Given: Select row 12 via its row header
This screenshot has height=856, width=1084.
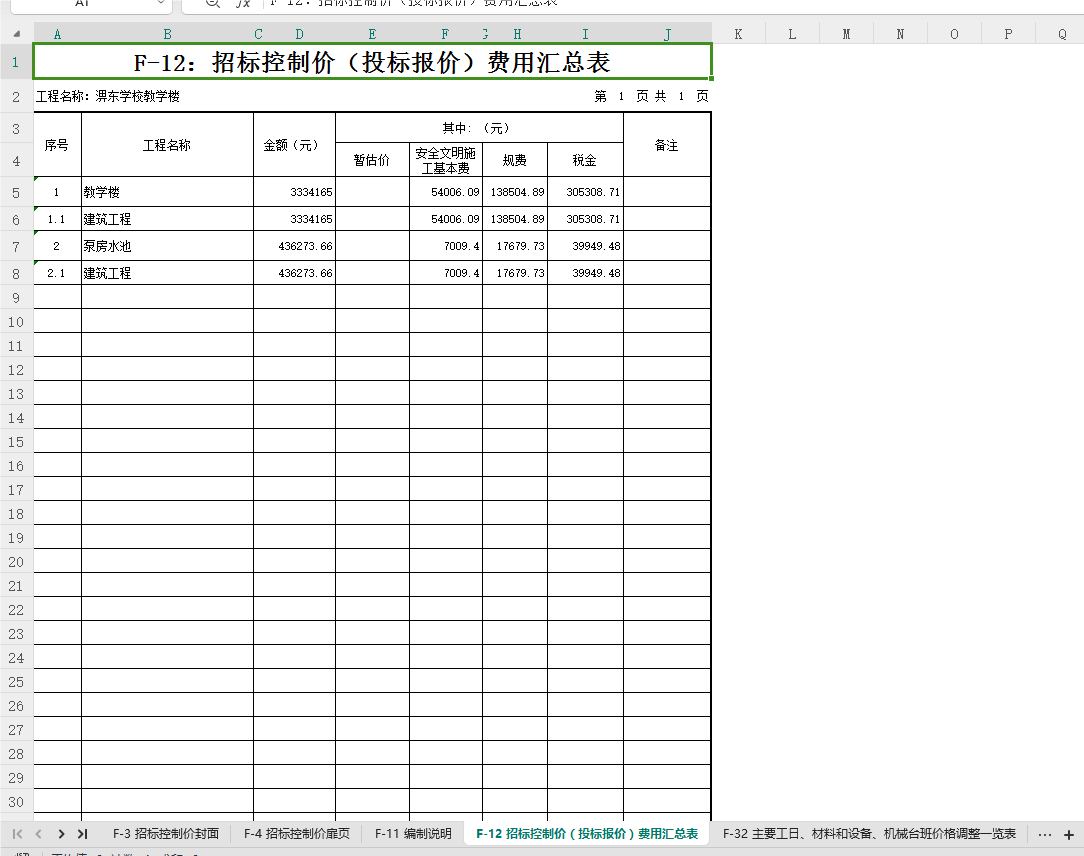Looking at the screenshot, I should pos(16,370).
